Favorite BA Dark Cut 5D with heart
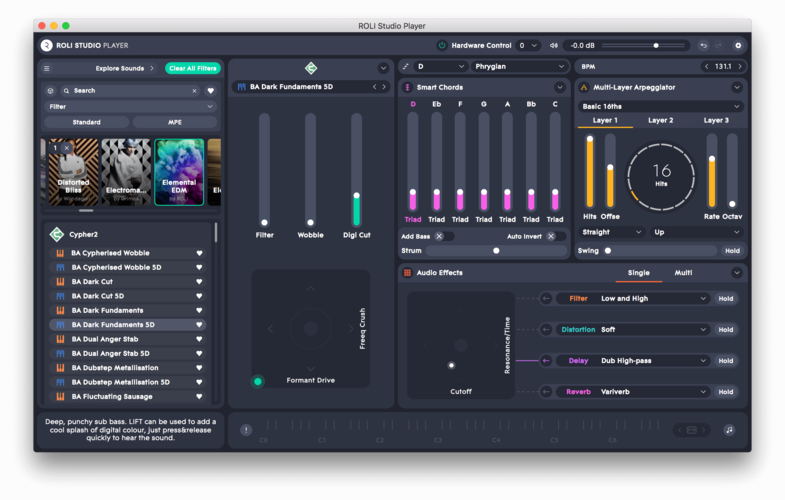Screen dimensions: 785x500 [199, 296]
